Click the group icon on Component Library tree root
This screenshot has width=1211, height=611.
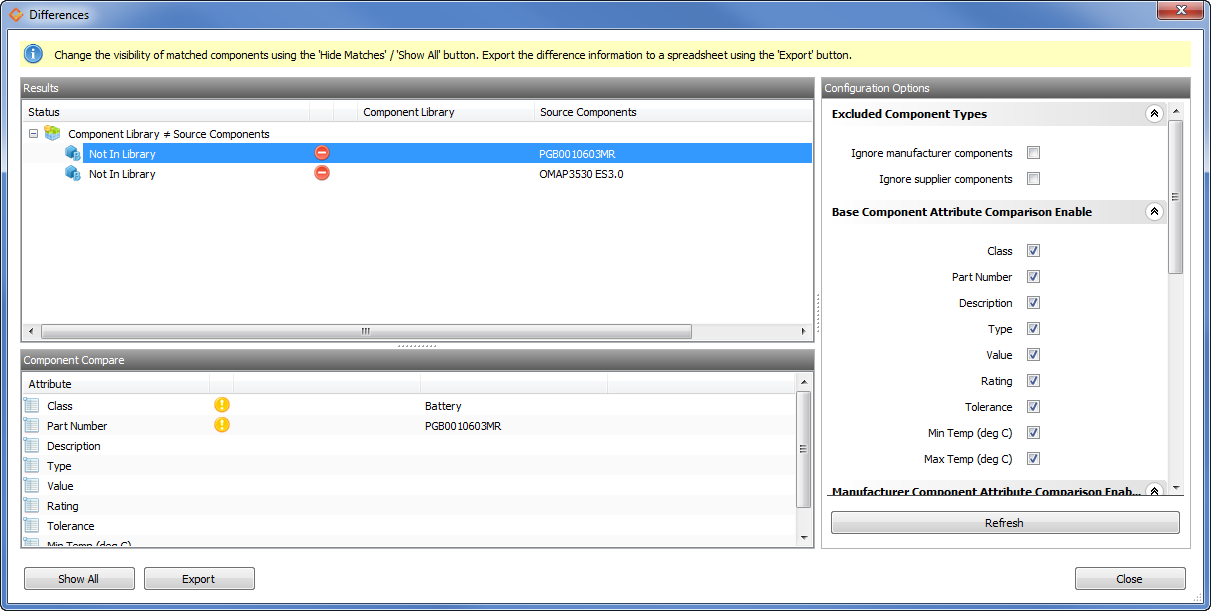coord(52,133)
